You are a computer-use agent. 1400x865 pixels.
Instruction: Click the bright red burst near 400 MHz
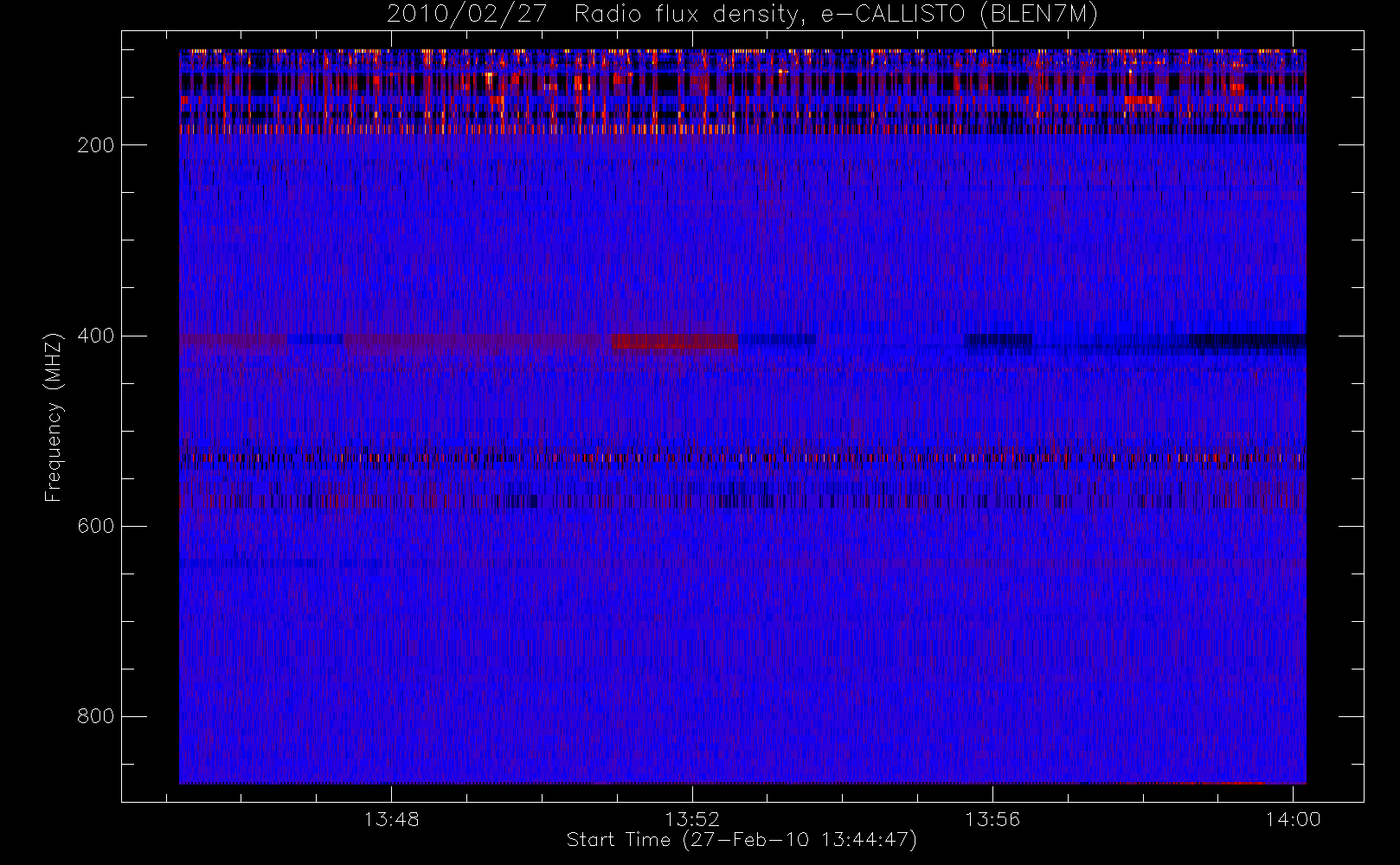click(676, 342)
